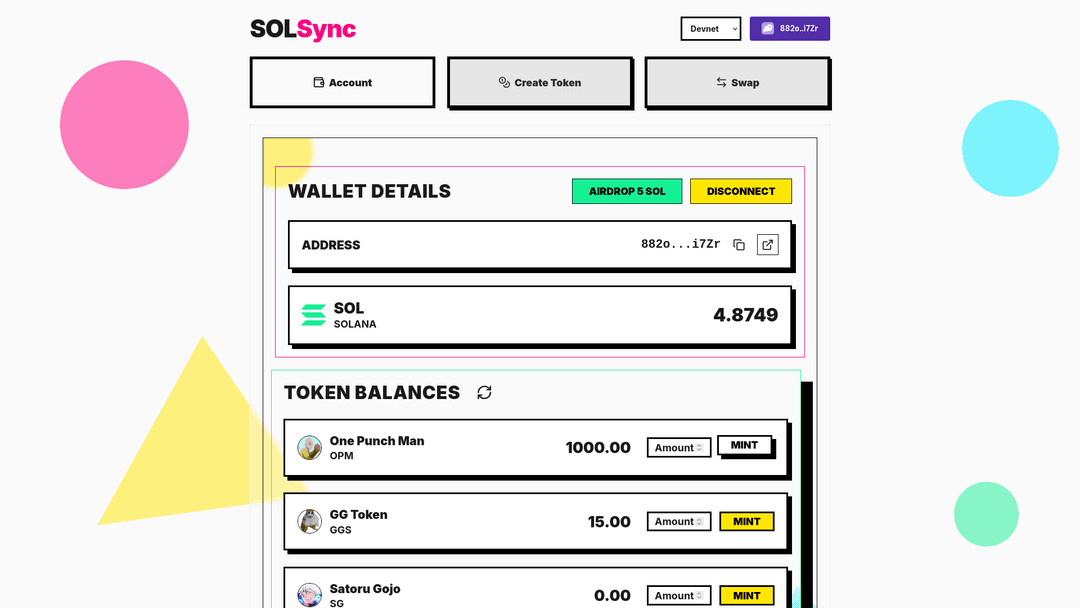
Task: Copy the wallet address using copy icon
Action: 739,244
